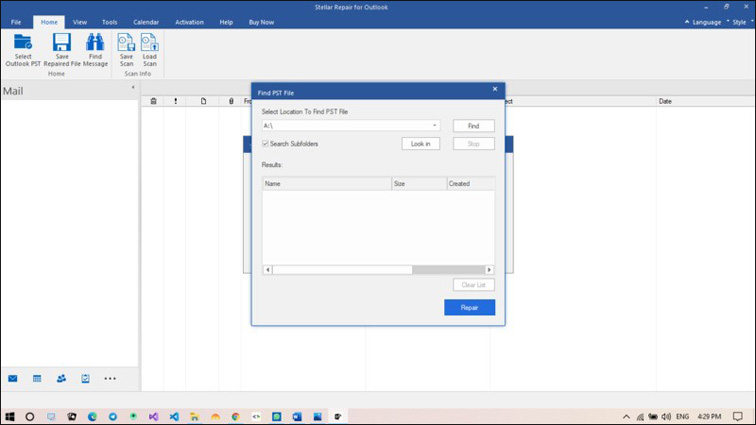Open notification center in taskbar
Viewport: 756px width, 425px height.
click(x=738, y=416)
